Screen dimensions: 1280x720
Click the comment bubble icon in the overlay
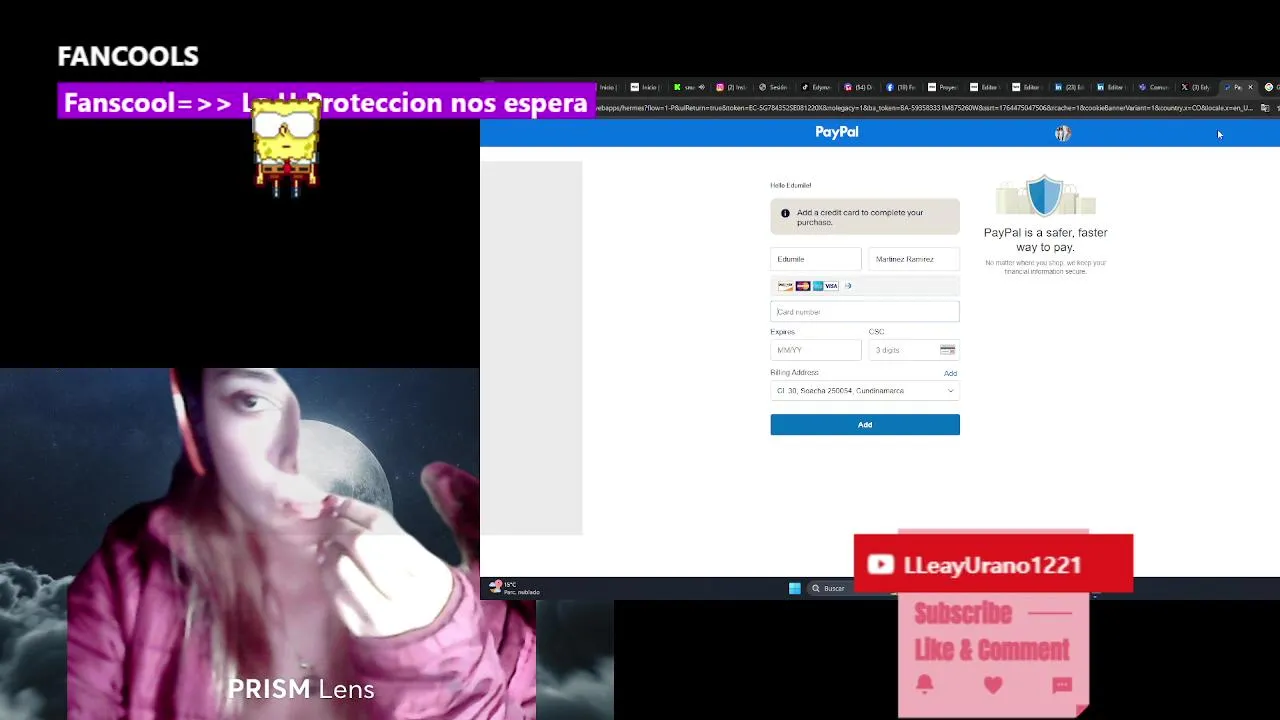1062,685
